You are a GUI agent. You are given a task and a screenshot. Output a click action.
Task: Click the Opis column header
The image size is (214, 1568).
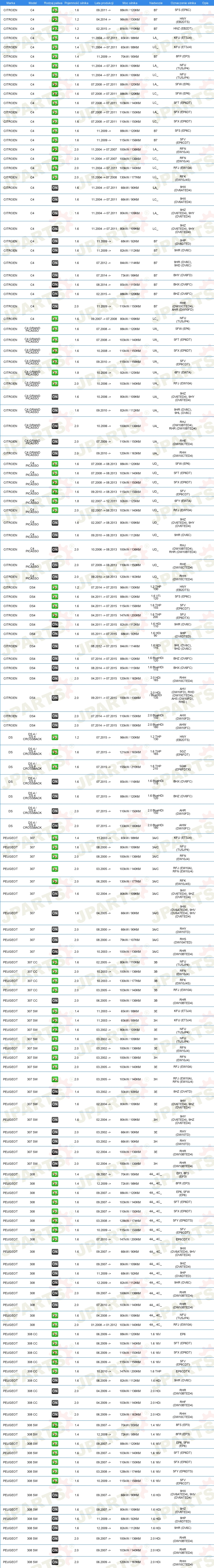coord(205,3)
